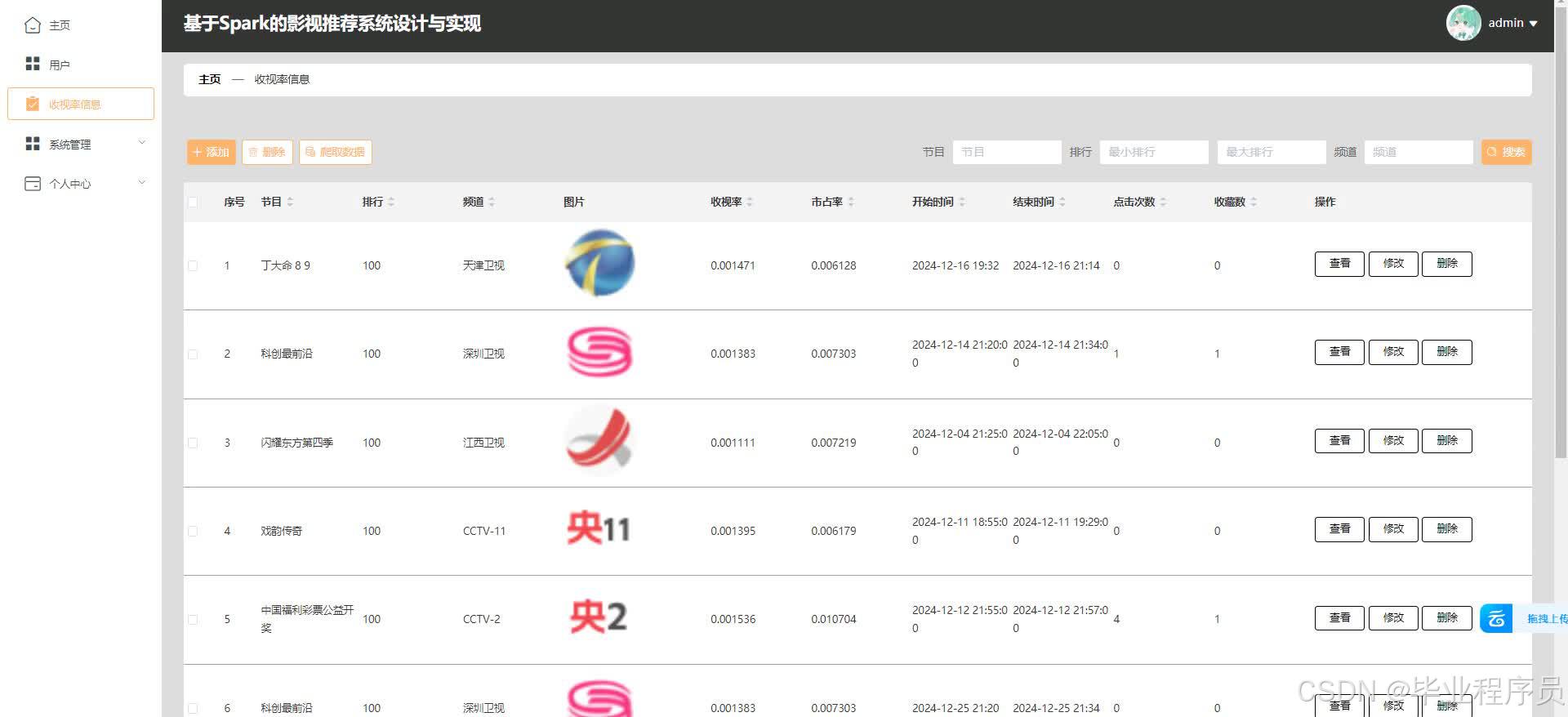Screen dimensions: 1568x717
Task: Open 江西卫视 logo image in row 3
Action: (x=600, y=440)
